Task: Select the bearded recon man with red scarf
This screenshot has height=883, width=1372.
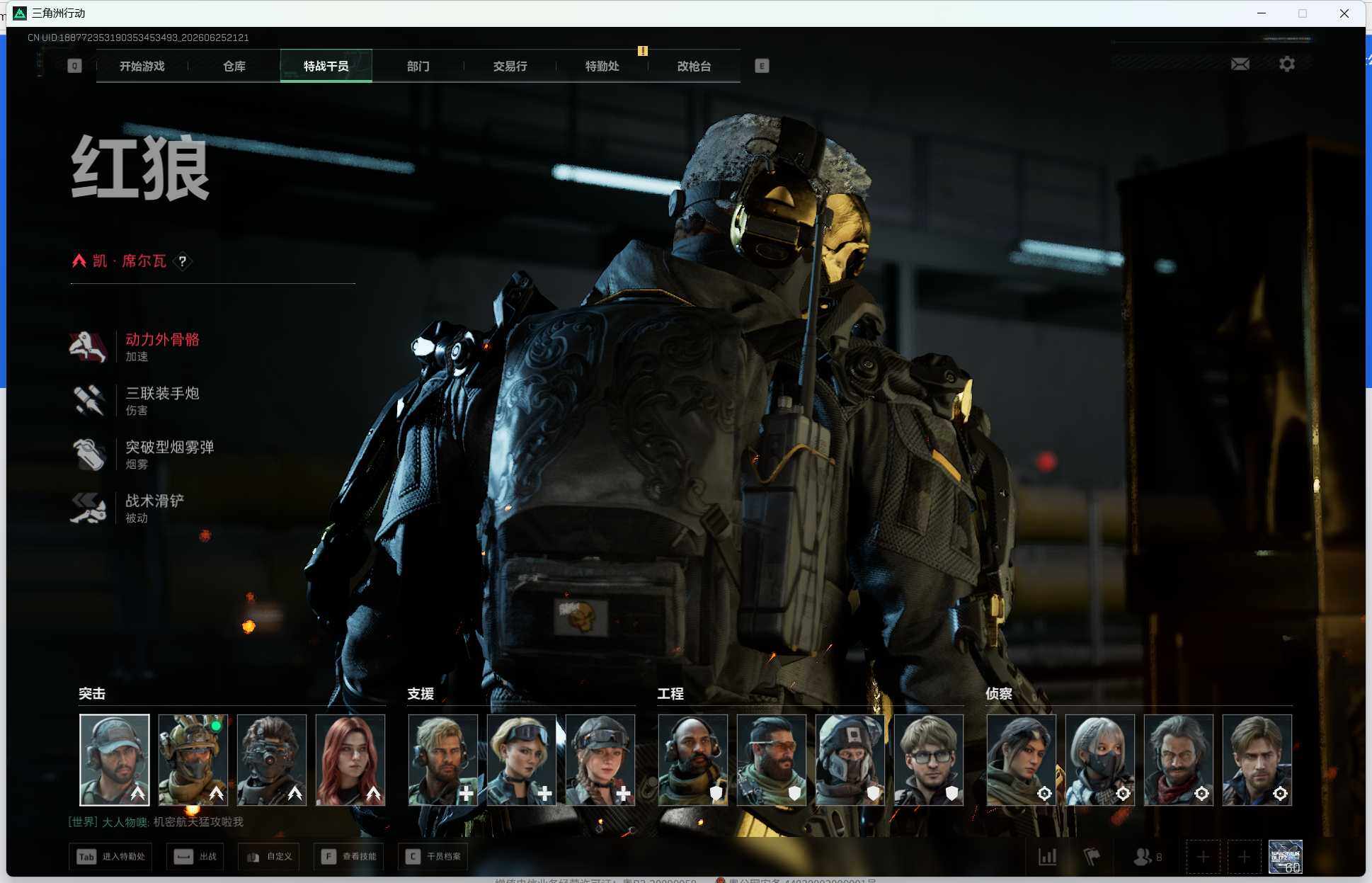Action: tap(1179, 760)
